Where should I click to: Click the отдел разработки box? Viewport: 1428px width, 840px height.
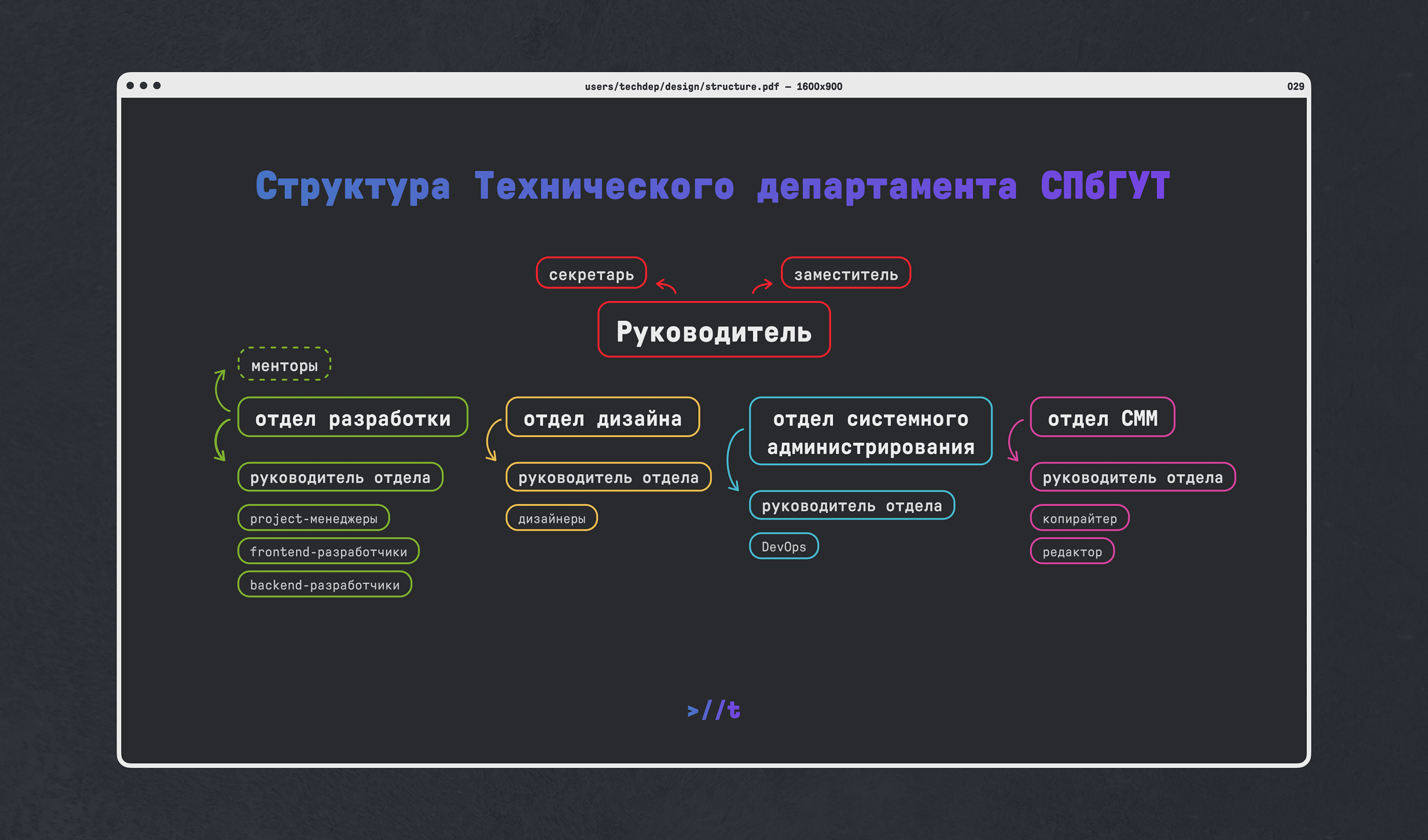pyautogui.click(x=352, y=417)
